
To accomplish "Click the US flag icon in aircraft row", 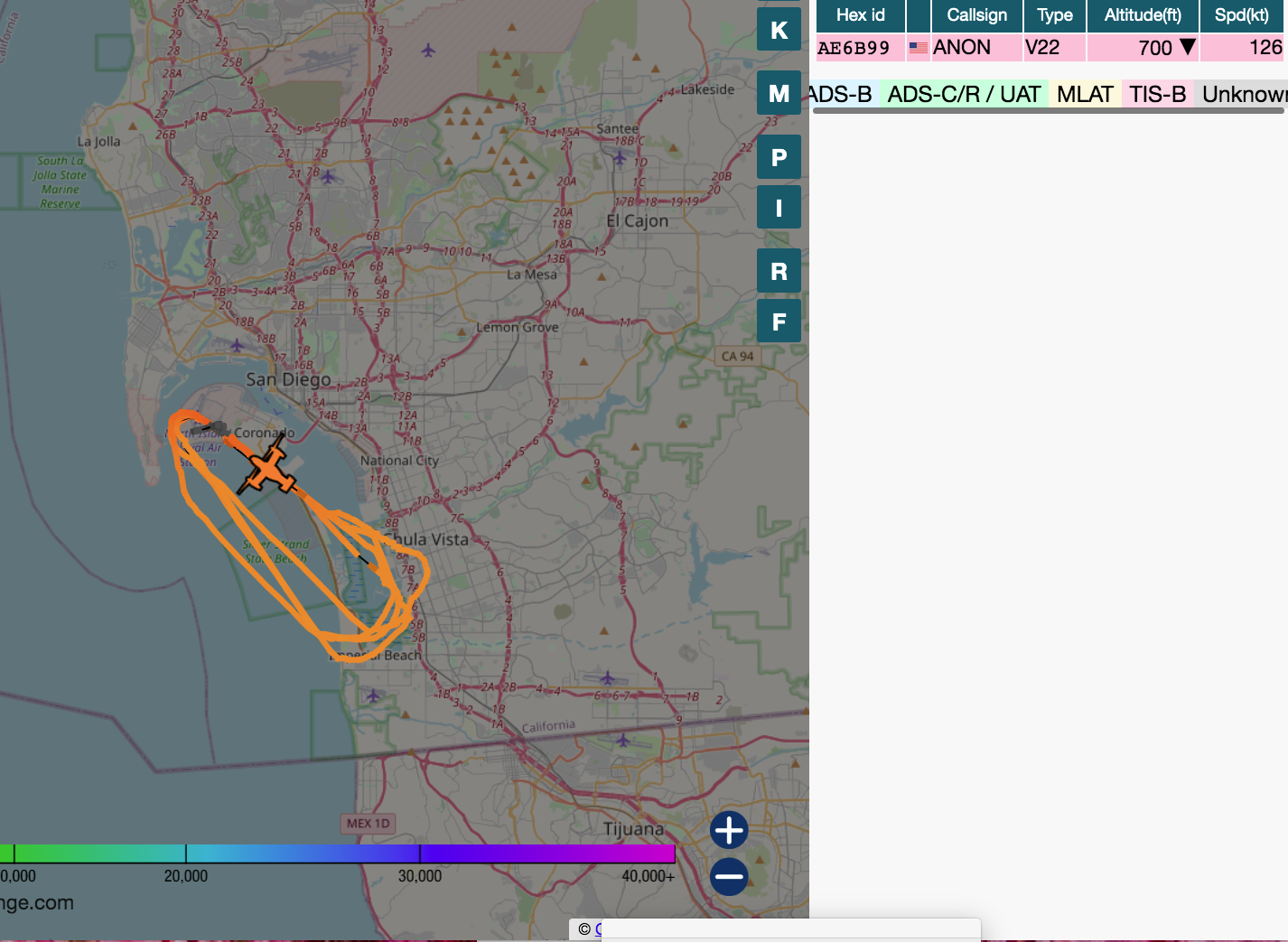I will pyautogui.click(x=919, y=48).
